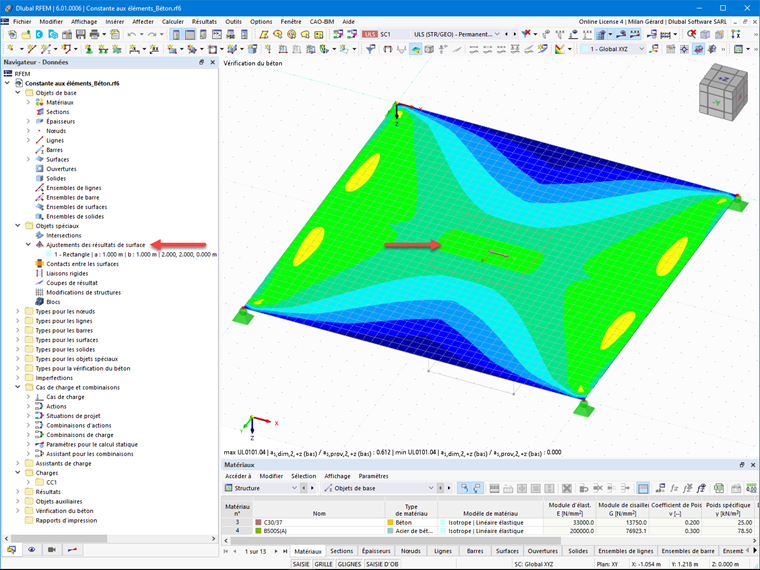Toggle the Navigator Display eye tab
Image resolution: width=760 pixels, height=570 pixels.
[x=32, y=550]
